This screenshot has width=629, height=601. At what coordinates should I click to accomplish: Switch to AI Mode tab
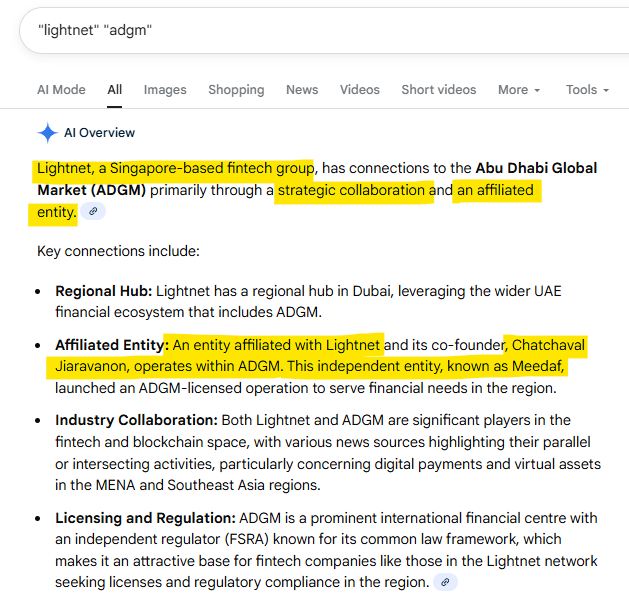[x=61, y=89]
